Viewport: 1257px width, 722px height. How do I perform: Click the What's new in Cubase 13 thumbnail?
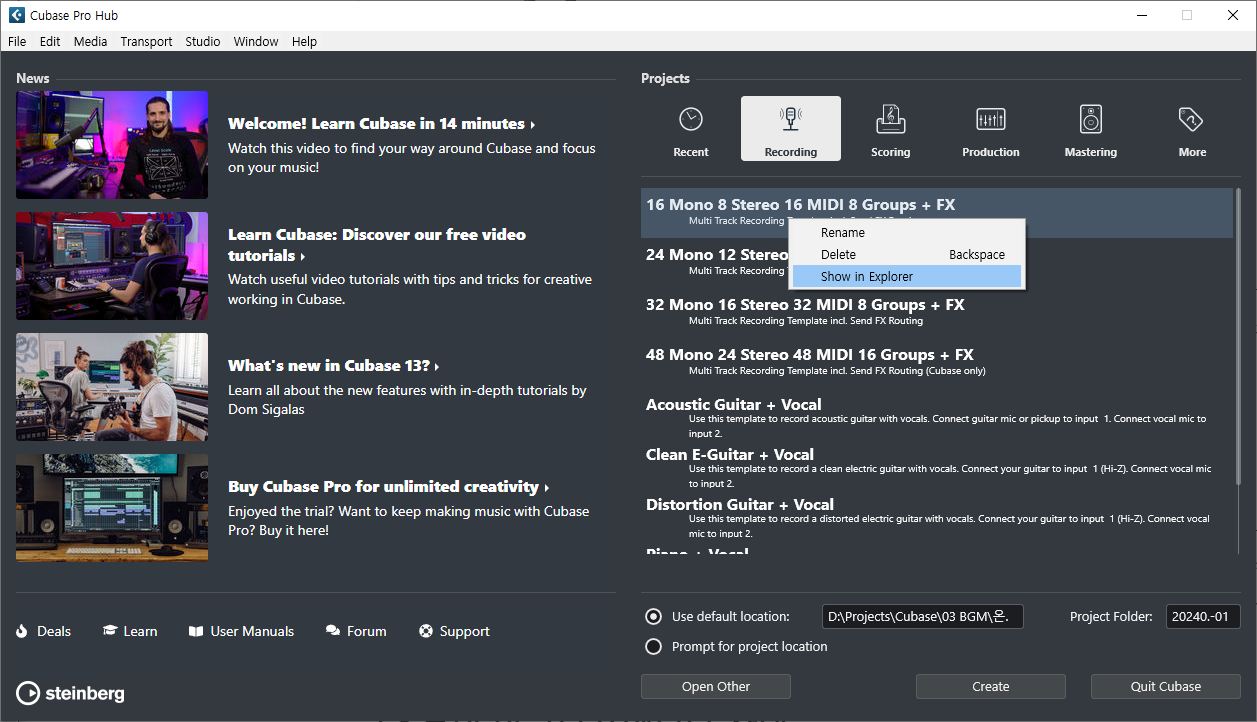(112, 387)
